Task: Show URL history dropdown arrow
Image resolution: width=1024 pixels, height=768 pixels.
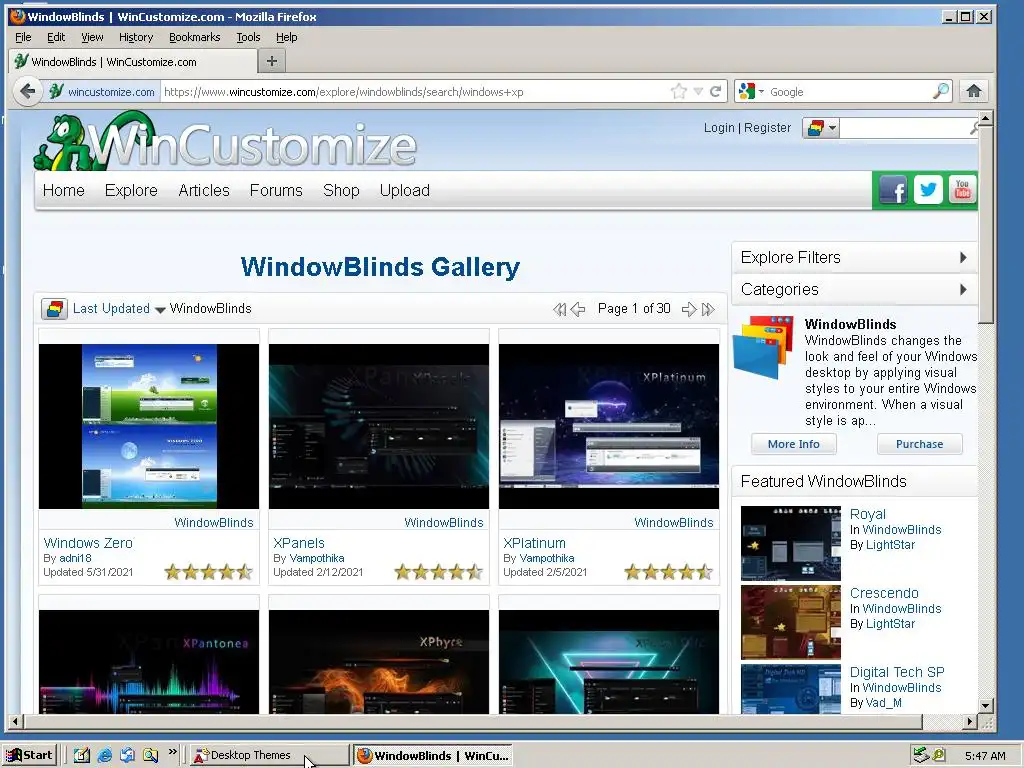Action: point(698,91)
